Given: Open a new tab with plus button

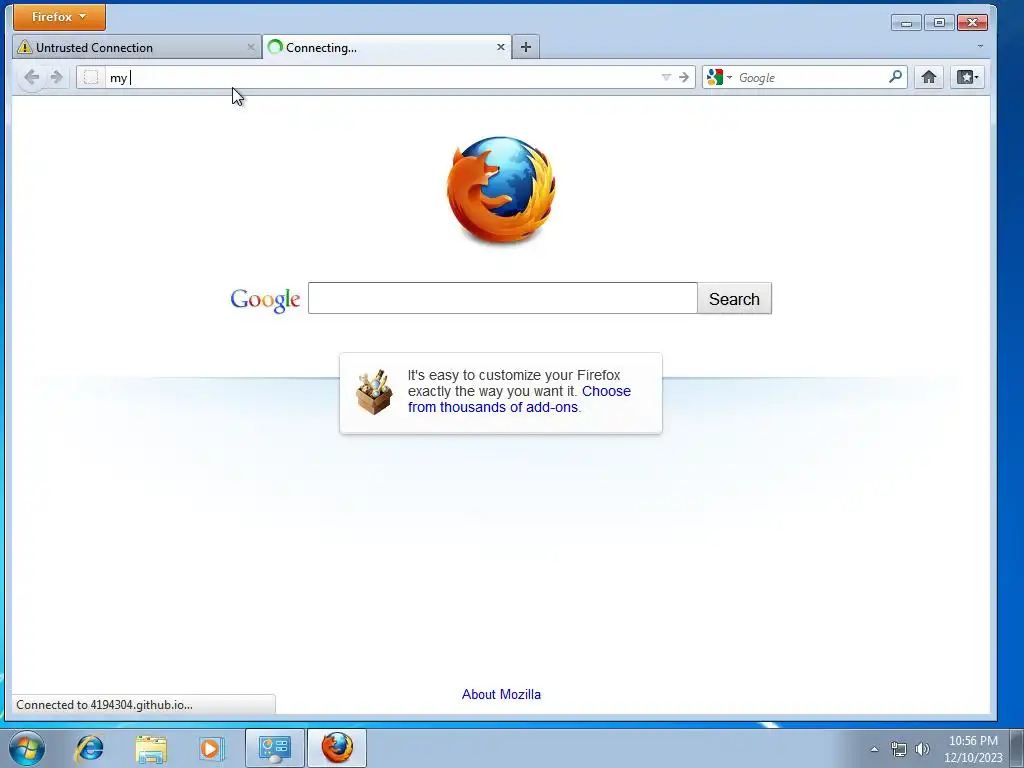Looking at the screenshot, I should click(526, 47).
